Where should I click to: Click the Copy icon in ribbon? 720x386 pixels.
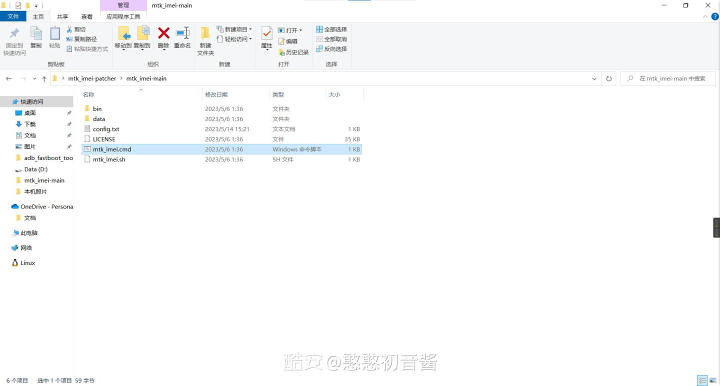pos(36,34)
